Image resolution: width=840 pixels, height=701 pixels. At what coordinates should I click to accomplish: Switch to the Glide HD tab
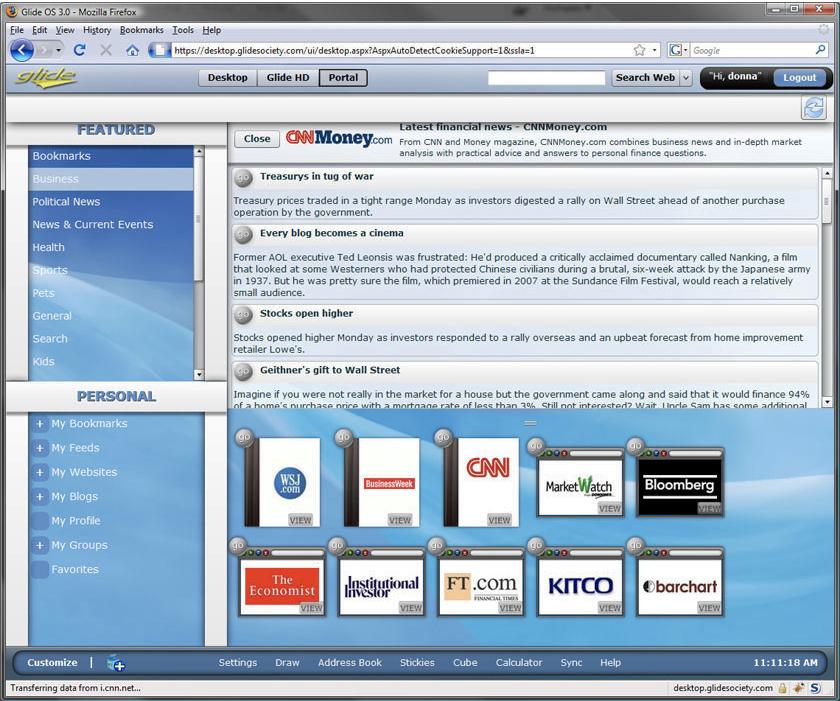(x=288, y=78)
